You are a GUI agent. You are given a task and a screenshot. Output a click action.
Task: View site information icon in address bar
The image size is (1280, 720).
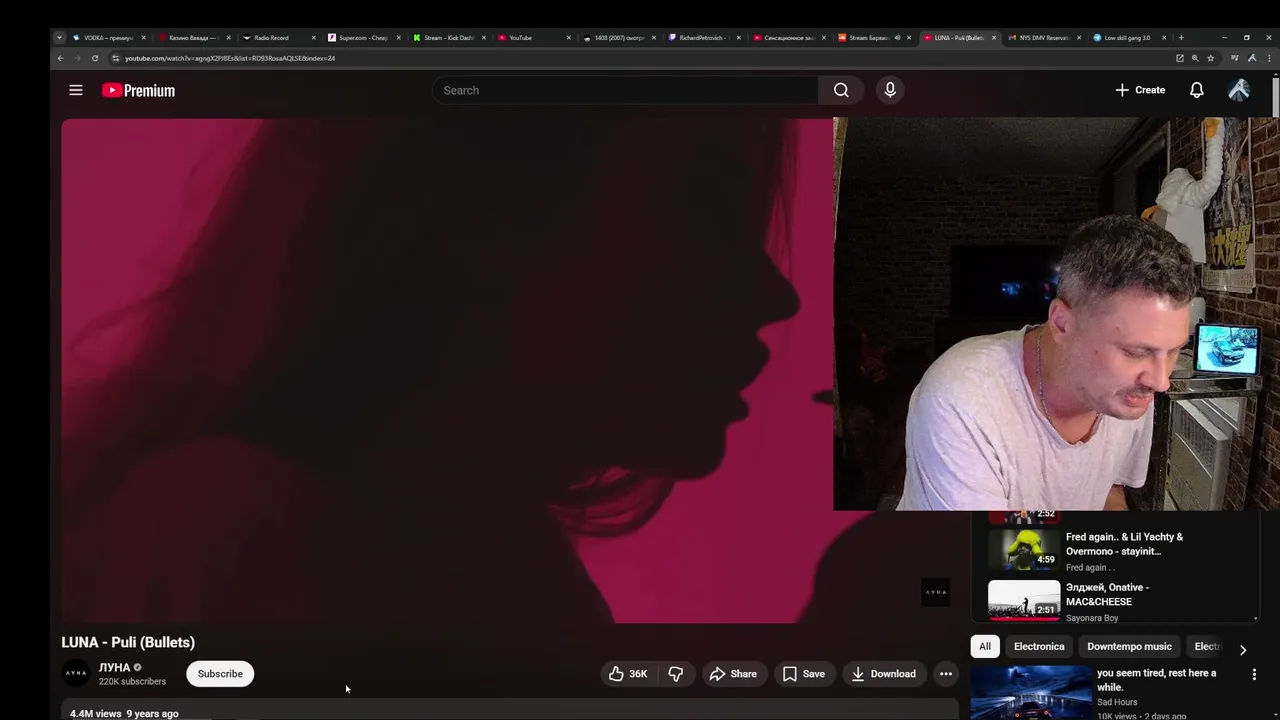coord(115,58)
